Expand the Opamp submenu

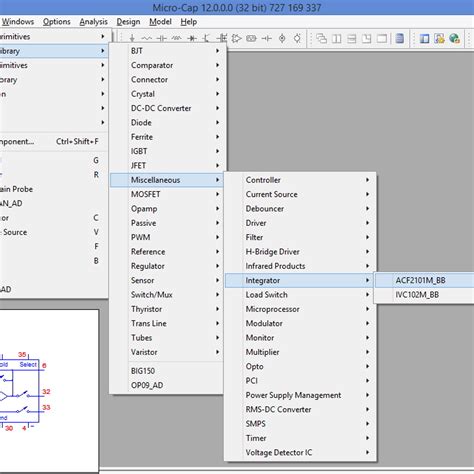(x=168, y=209)
